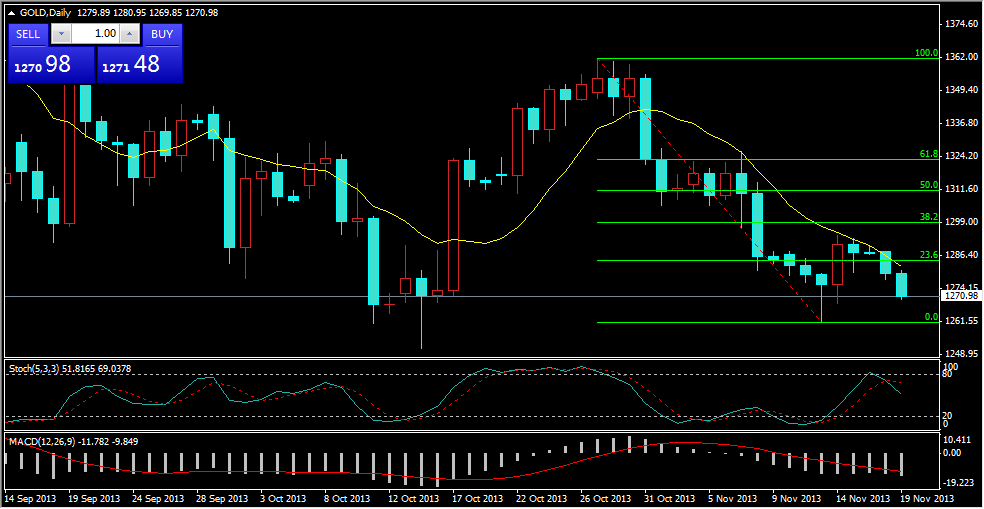The width and height of the screenshot is (984, 509).
Task: Click the current price tag 1270.98
Action: [960, 296]
